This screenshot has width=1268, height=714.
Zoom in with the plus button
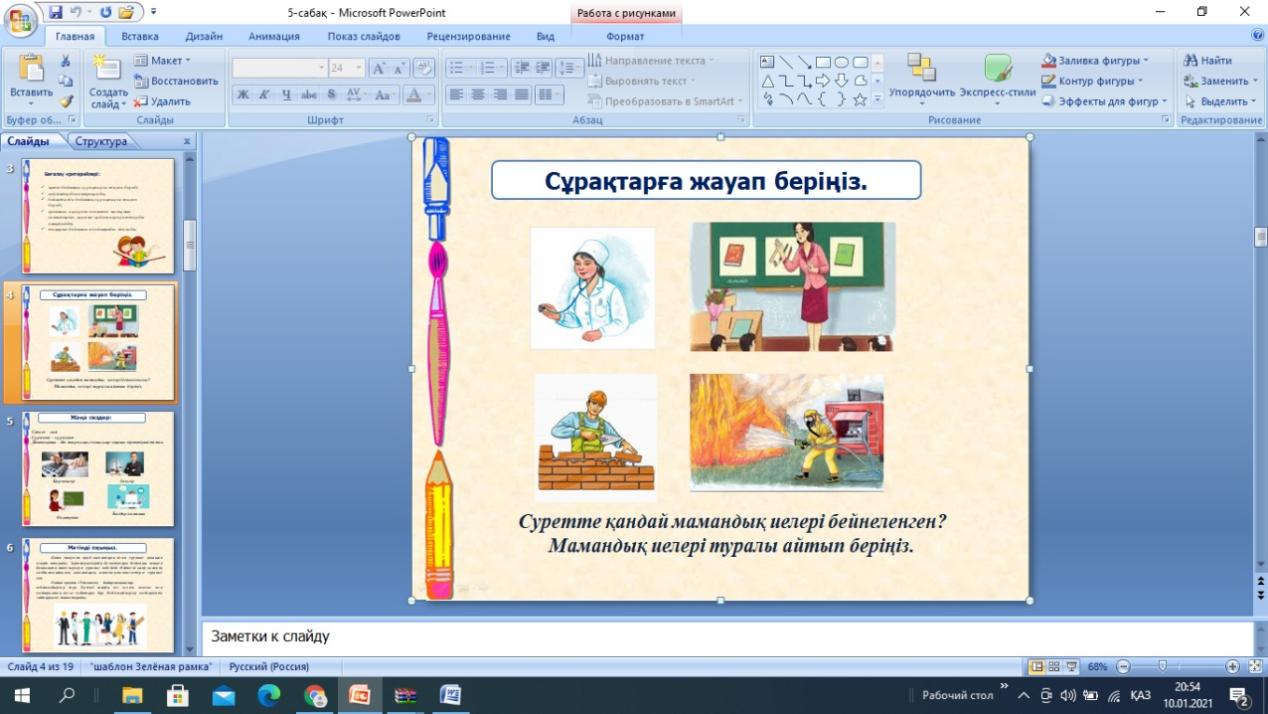(1232, 666)
